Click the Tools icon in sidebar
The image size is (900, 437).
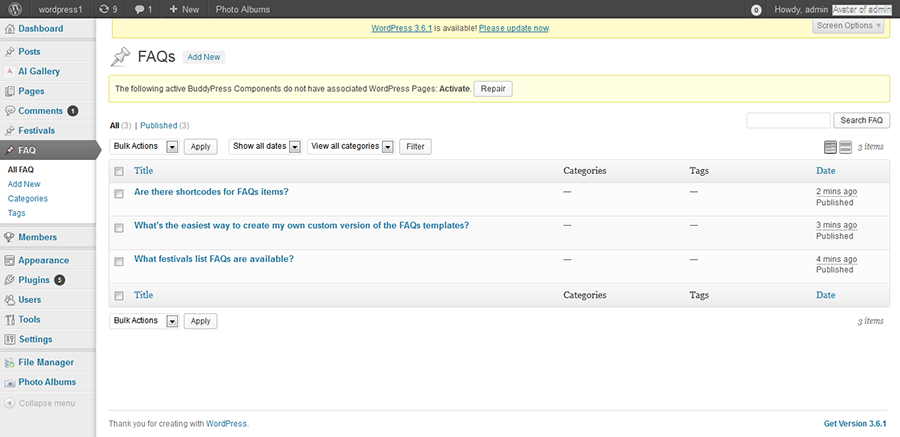tap(9, 319)
